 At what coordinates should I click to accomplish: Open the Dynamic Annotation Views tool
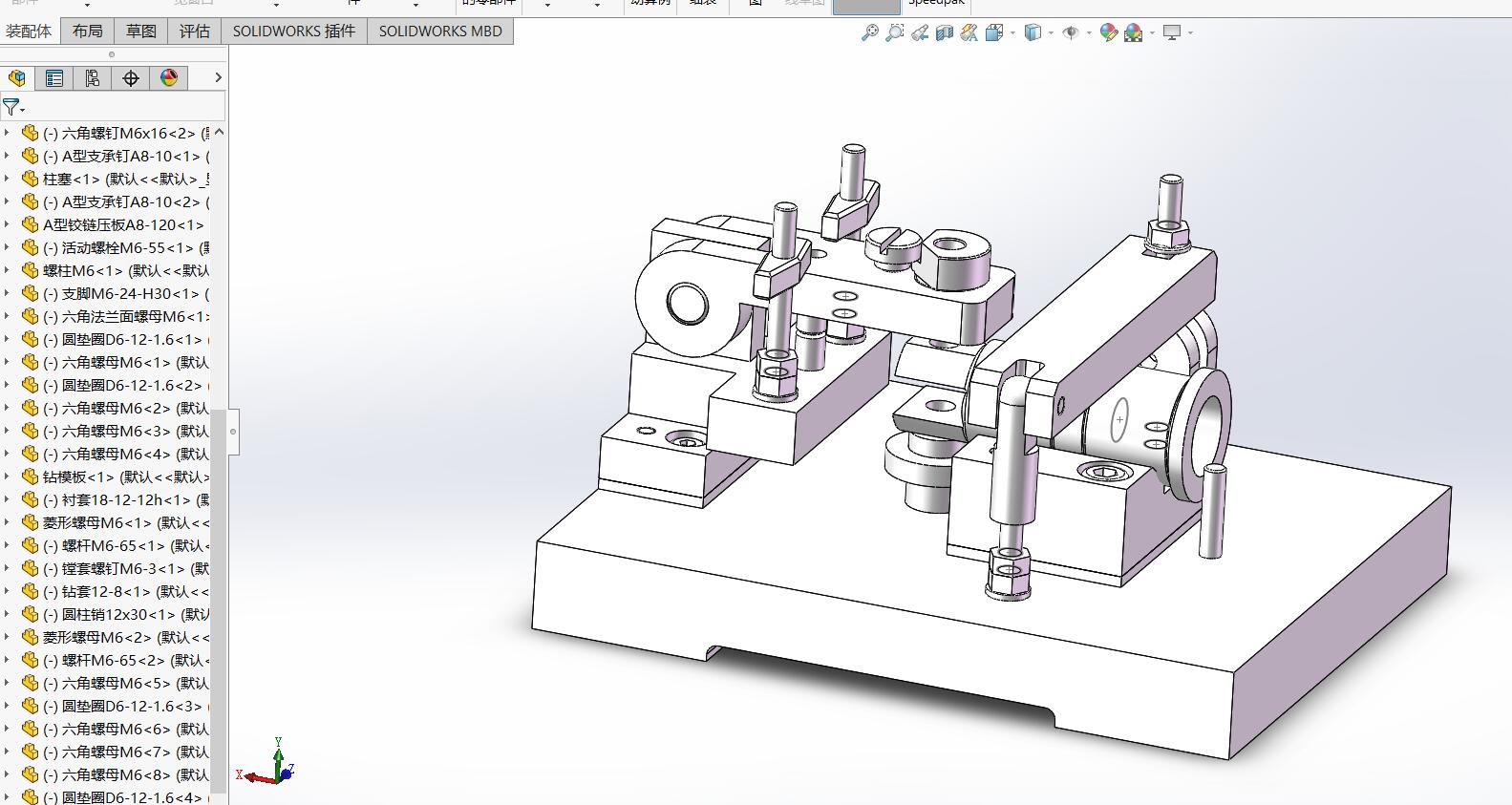point(969,32)
